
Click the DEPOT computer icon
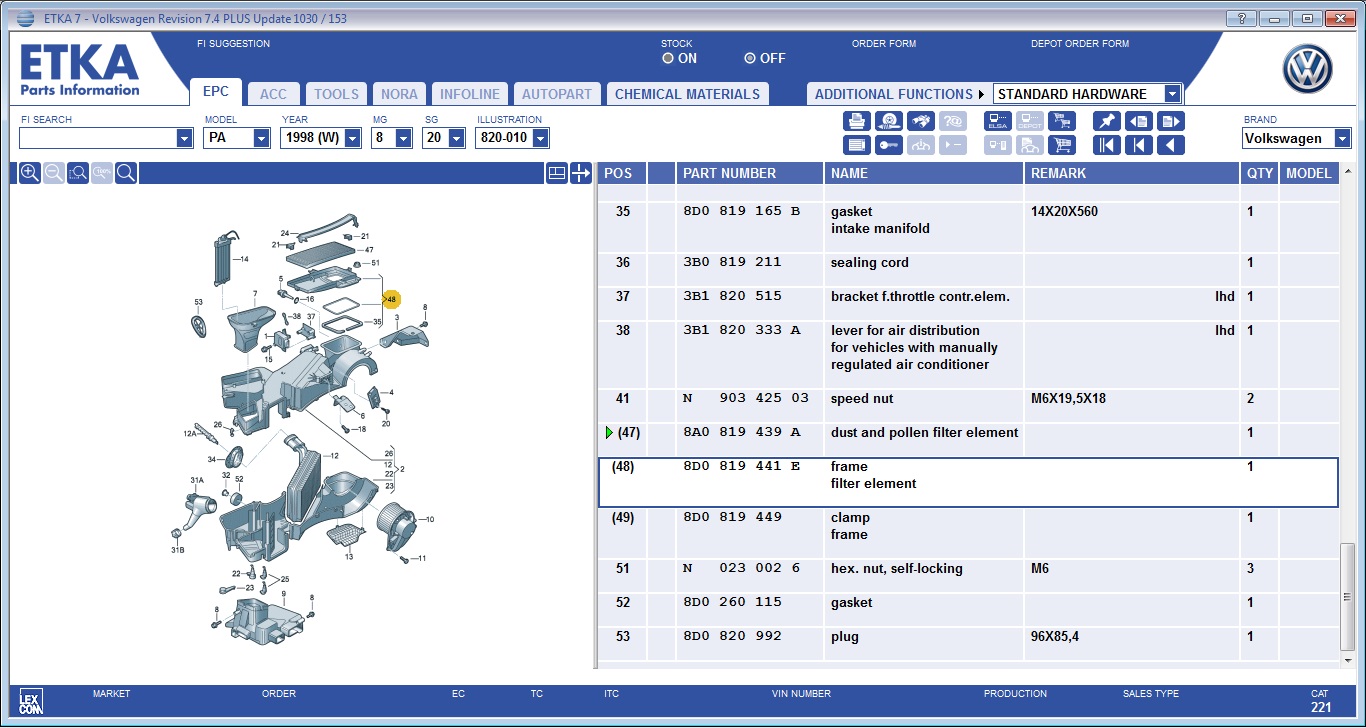click(x=1029, y=121)
